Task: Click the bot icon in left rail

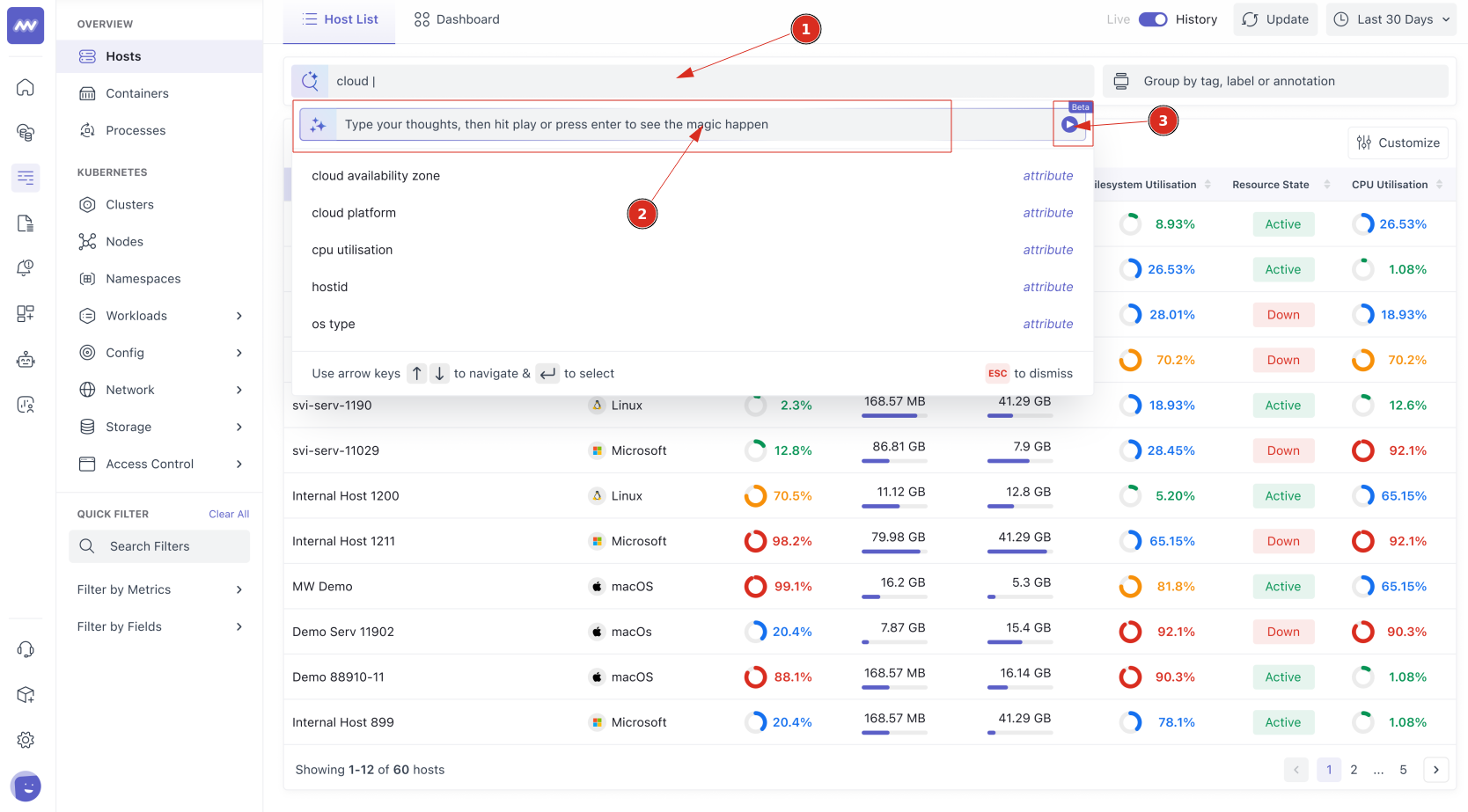Action: [x=26, y=359]
